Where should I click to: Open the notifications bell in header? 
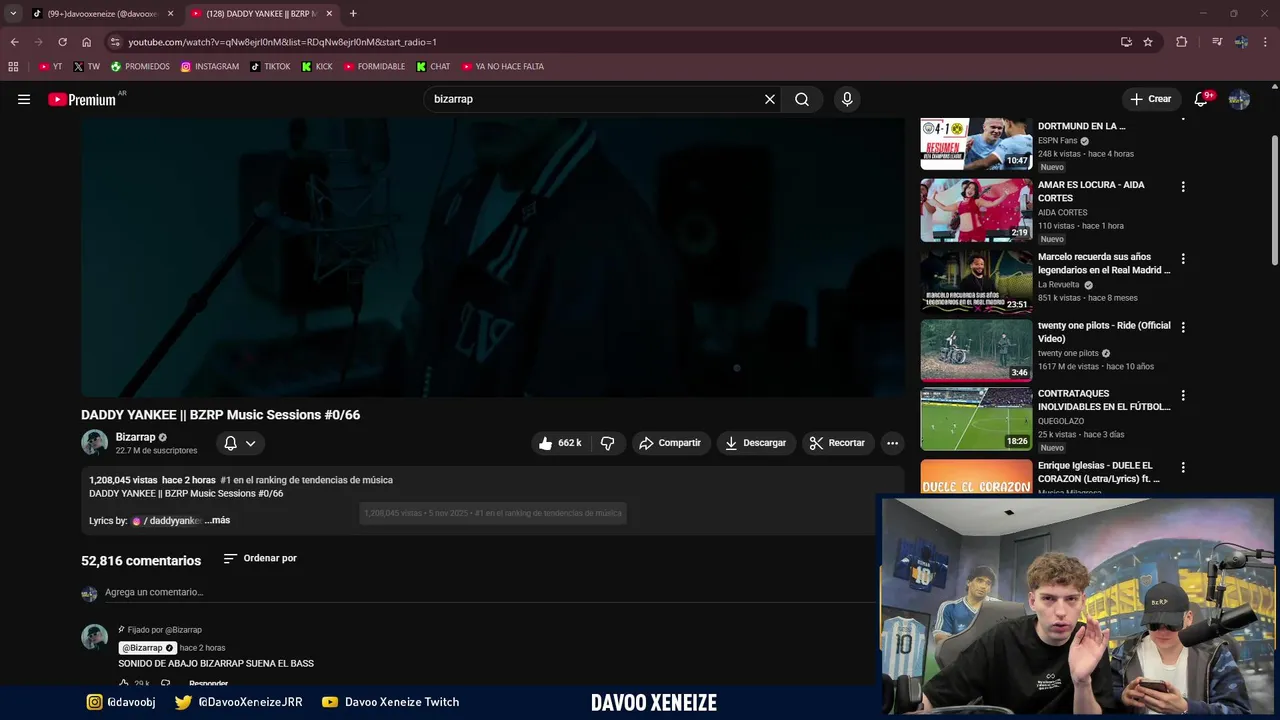[x=1201, y=99]
